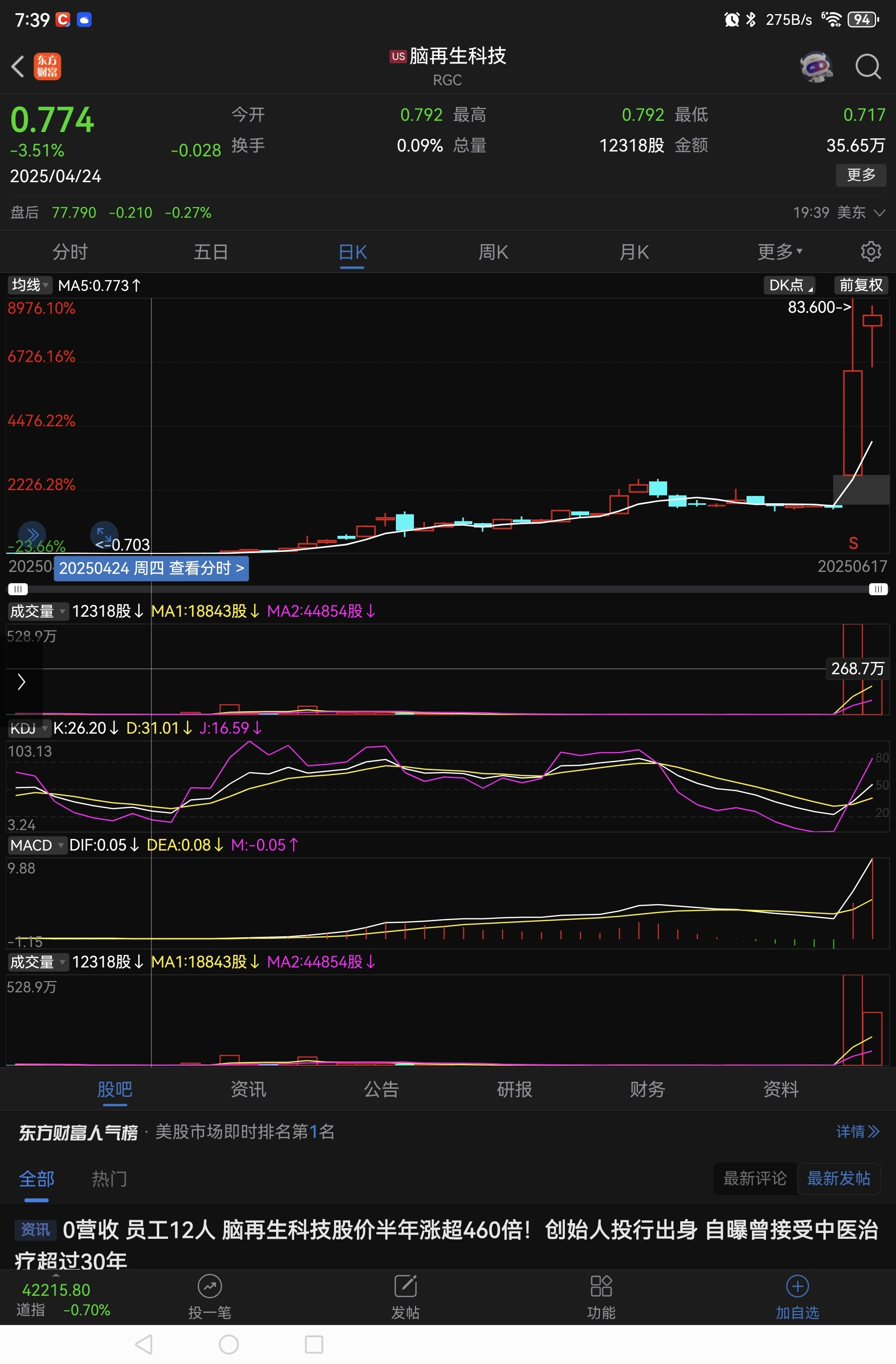Switch to 月K chart tab
This screenshot has width=896, height=1364.
634,251
